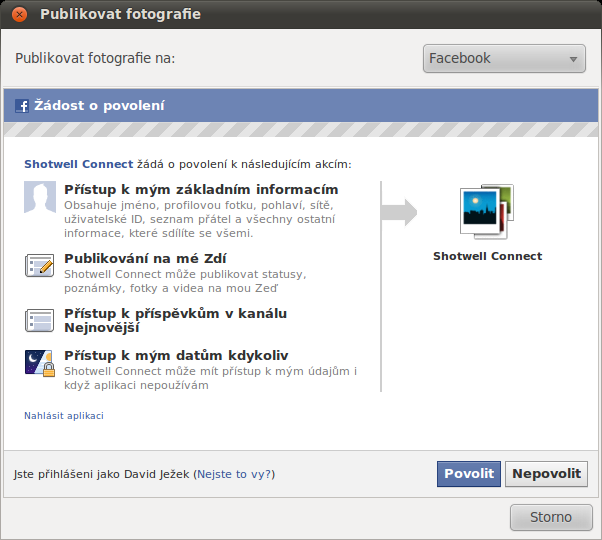Click the Přístup k mým datům kdykoliv heading
This screenshot has width=602, height=540.
click(x=176, y=356)
